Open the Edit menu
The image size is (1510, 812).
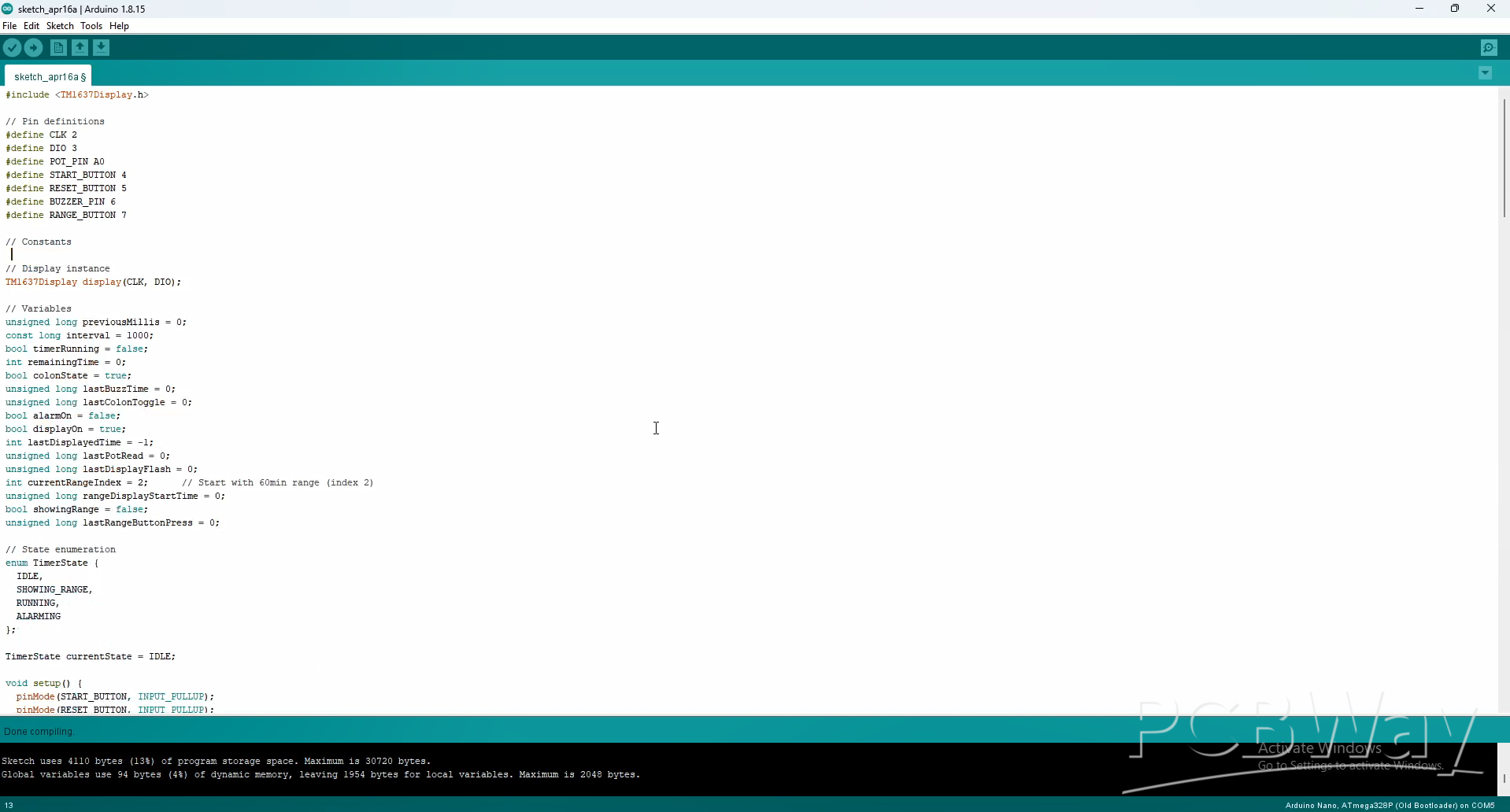[x=31, y=26]
